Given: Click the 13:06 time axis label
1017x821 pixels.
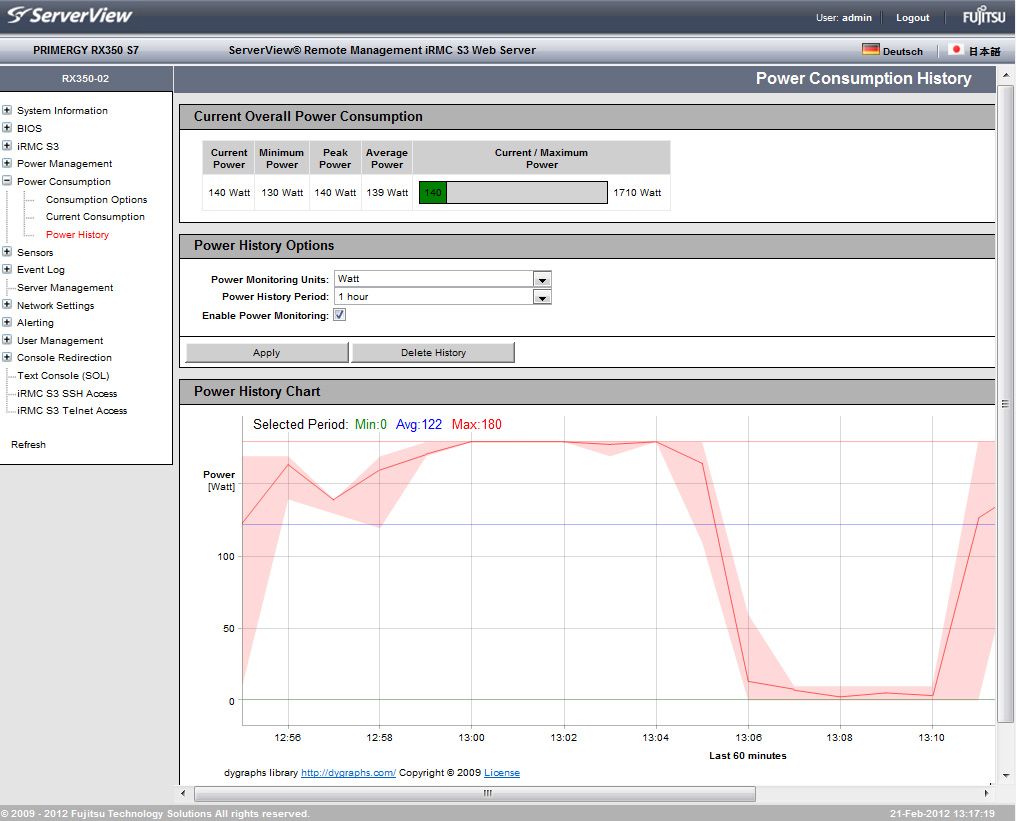Looking at the screenshot, I should click(748, 737).
